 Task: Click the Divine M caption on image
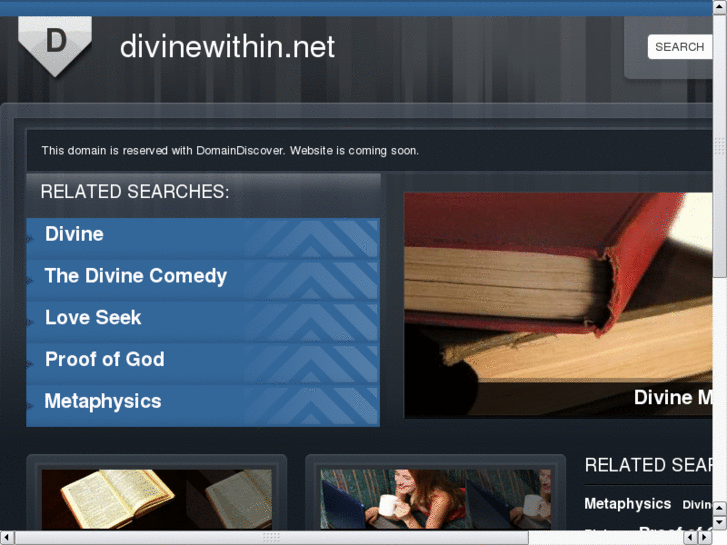tap(673, 397)
